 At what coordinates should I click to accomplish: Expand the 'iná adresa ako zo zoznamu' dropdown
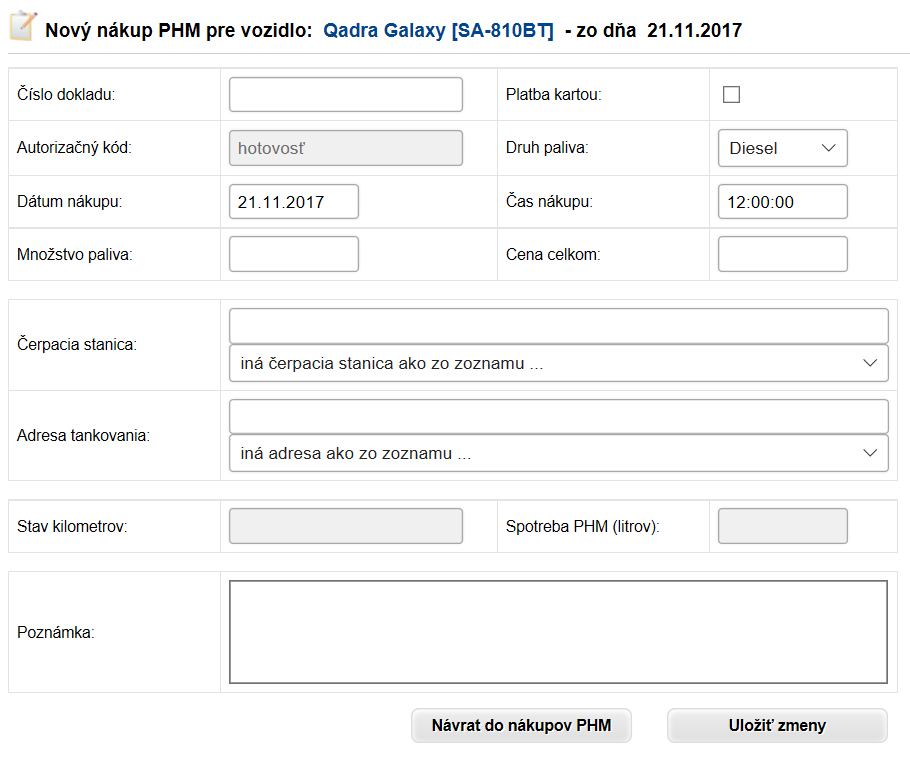558,453
